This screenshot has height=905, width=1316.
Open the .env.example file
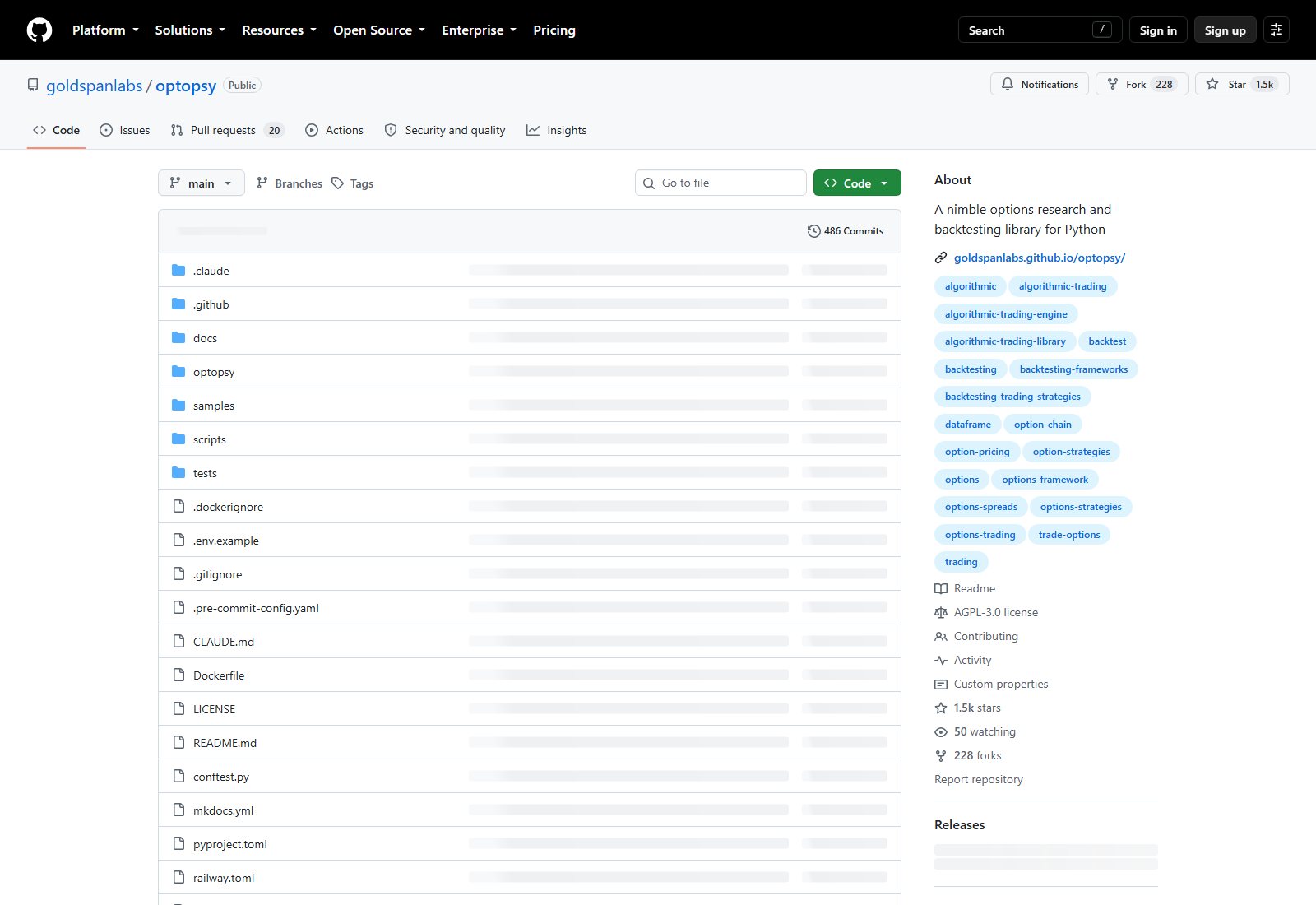pyautogui.click(x=226, y=541)
